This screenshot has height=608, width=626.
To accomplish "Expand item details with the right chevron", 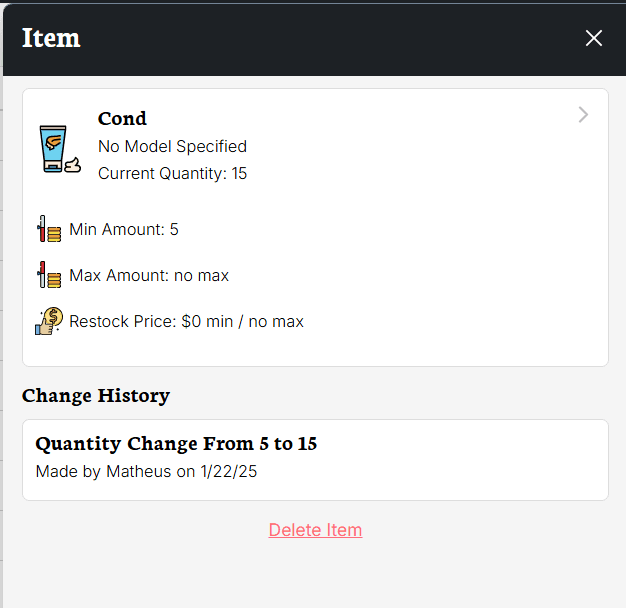I will tap(583, 115).
